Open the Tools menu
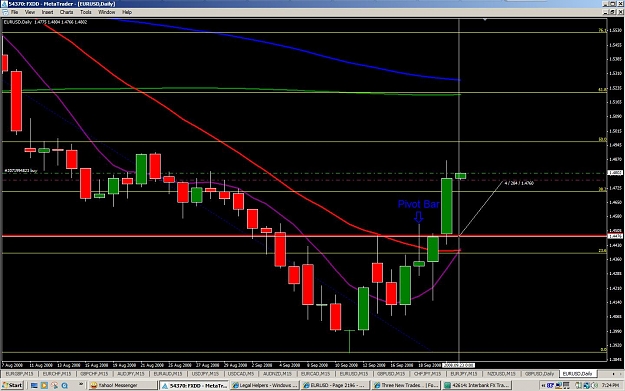The image size is (625, 391). (86, 12)
